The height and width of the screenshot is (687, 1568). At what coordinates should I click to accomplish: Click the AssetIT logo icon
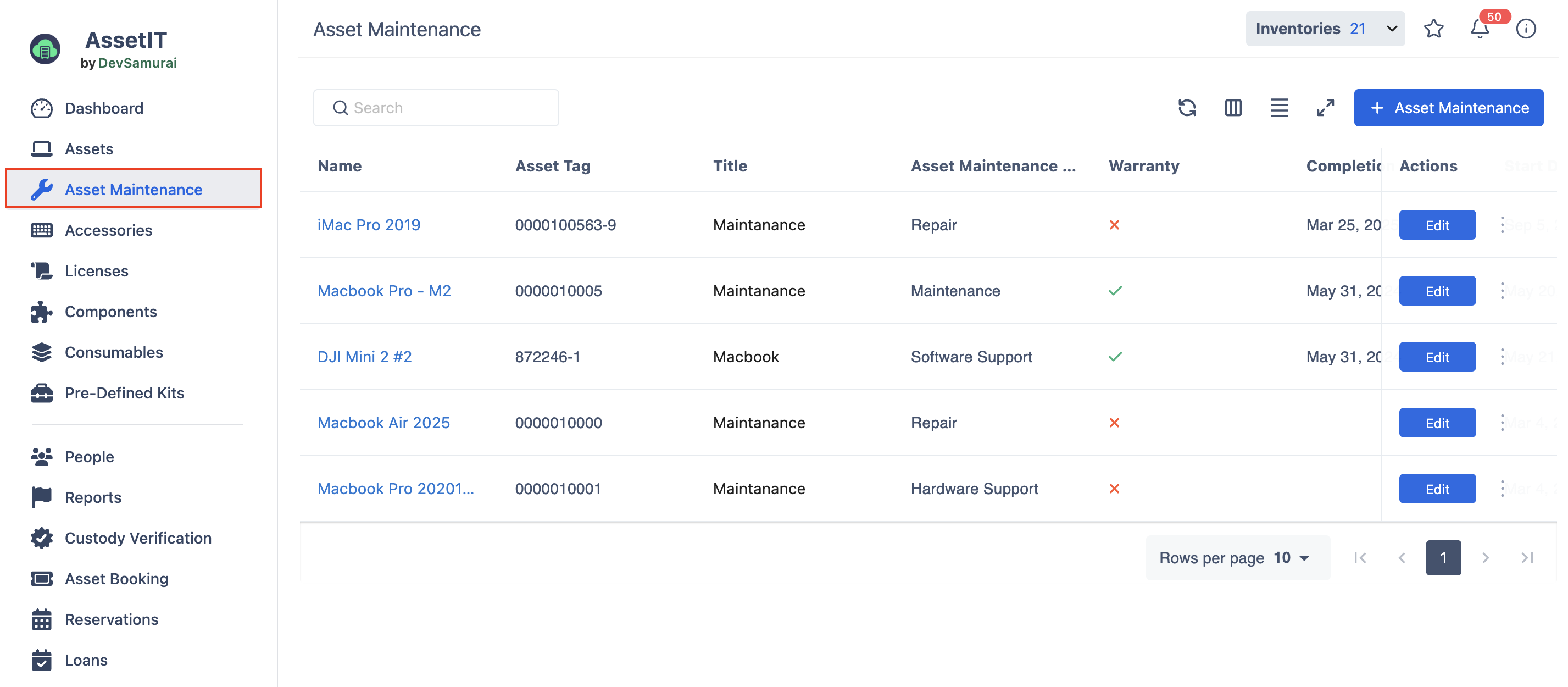(x=45, y=49)
